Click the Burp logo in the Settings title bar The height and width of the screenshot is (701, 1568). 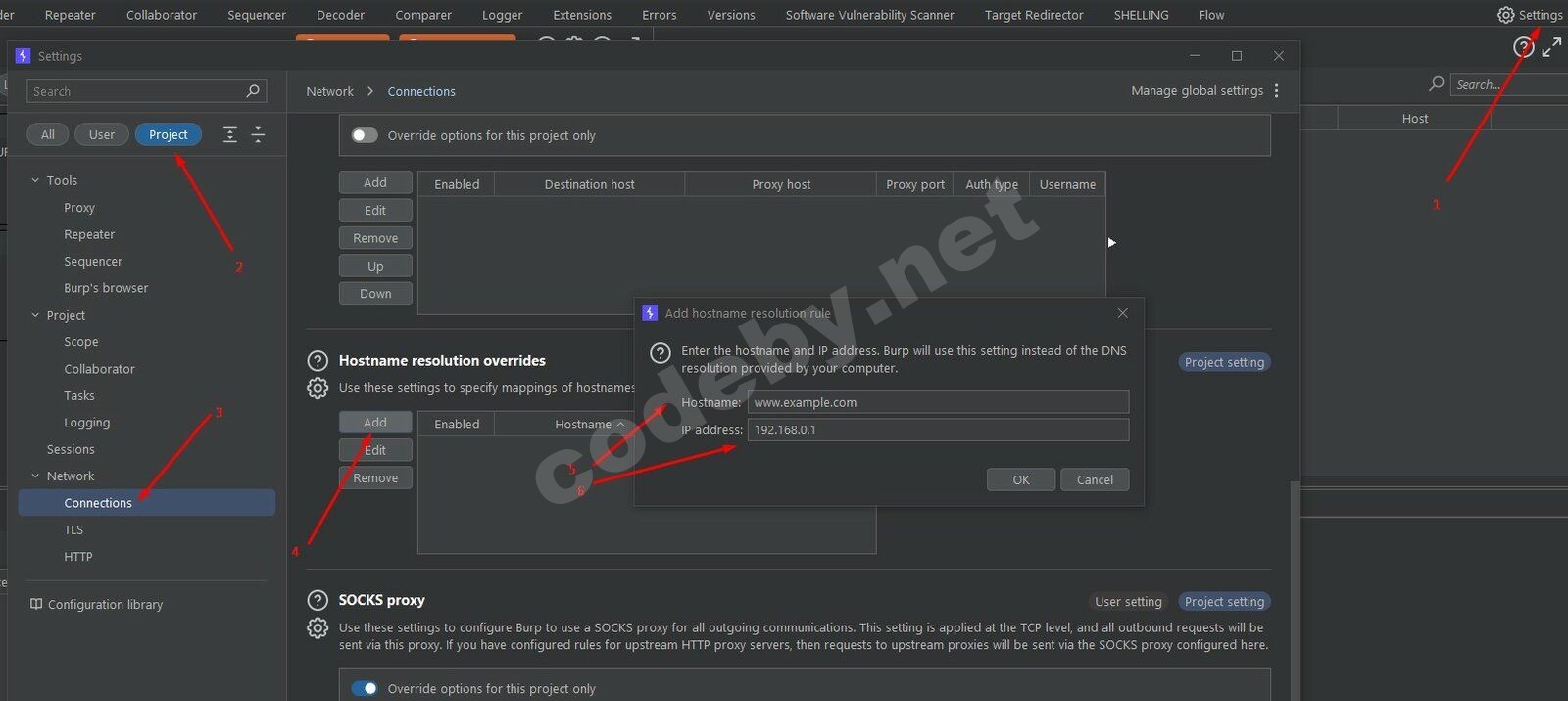(24, 56)
